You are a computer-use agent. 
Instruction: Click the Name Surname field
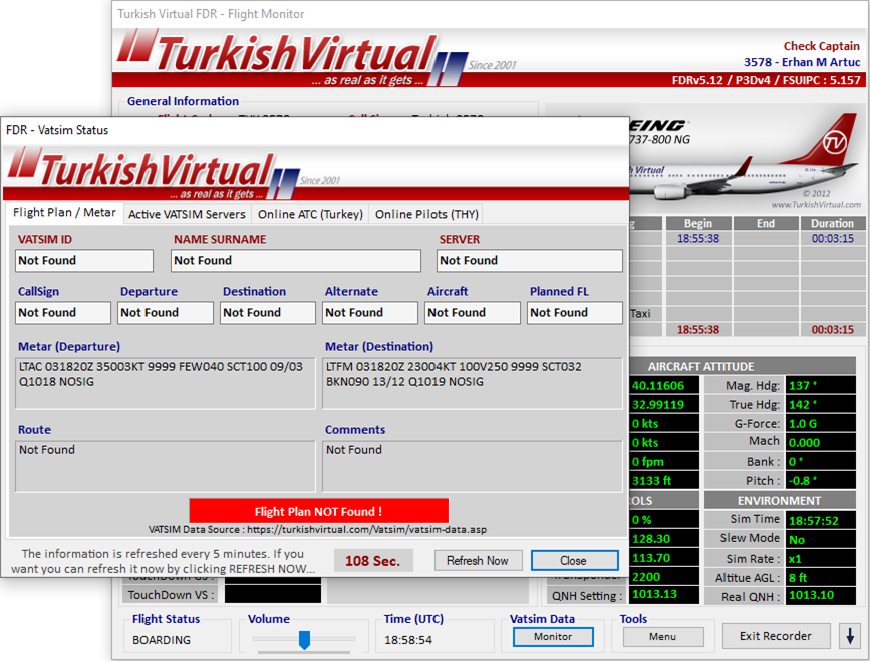point(296,260)
